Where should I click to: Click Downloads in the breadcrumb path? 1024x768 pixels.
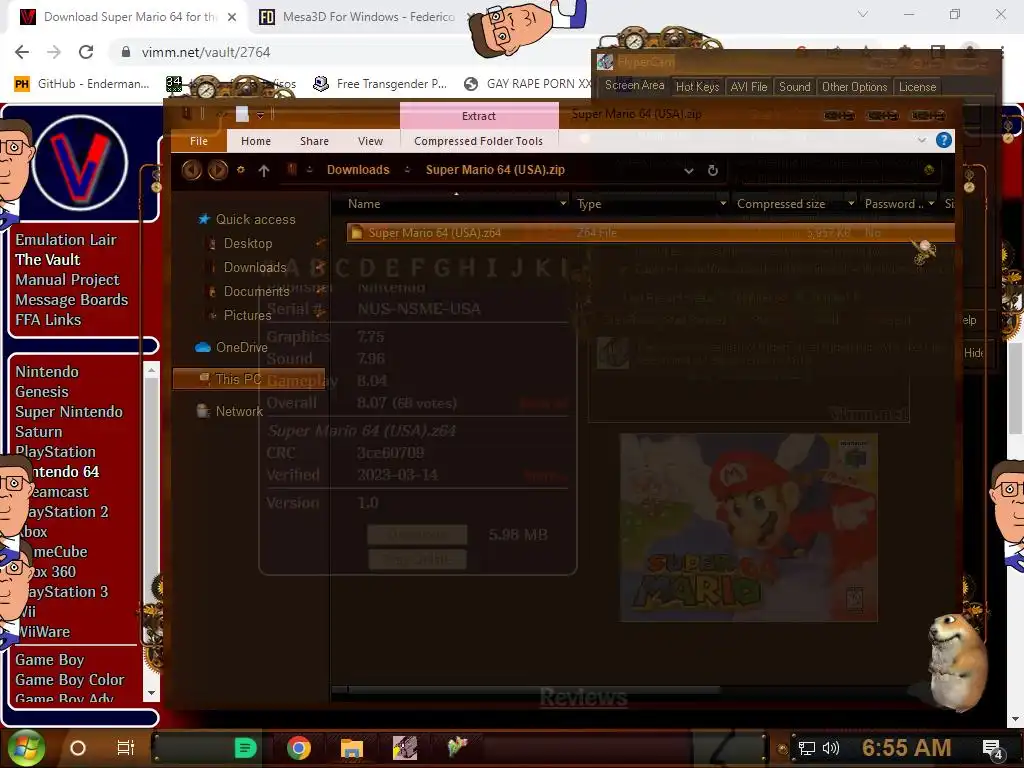click(358, 170)
